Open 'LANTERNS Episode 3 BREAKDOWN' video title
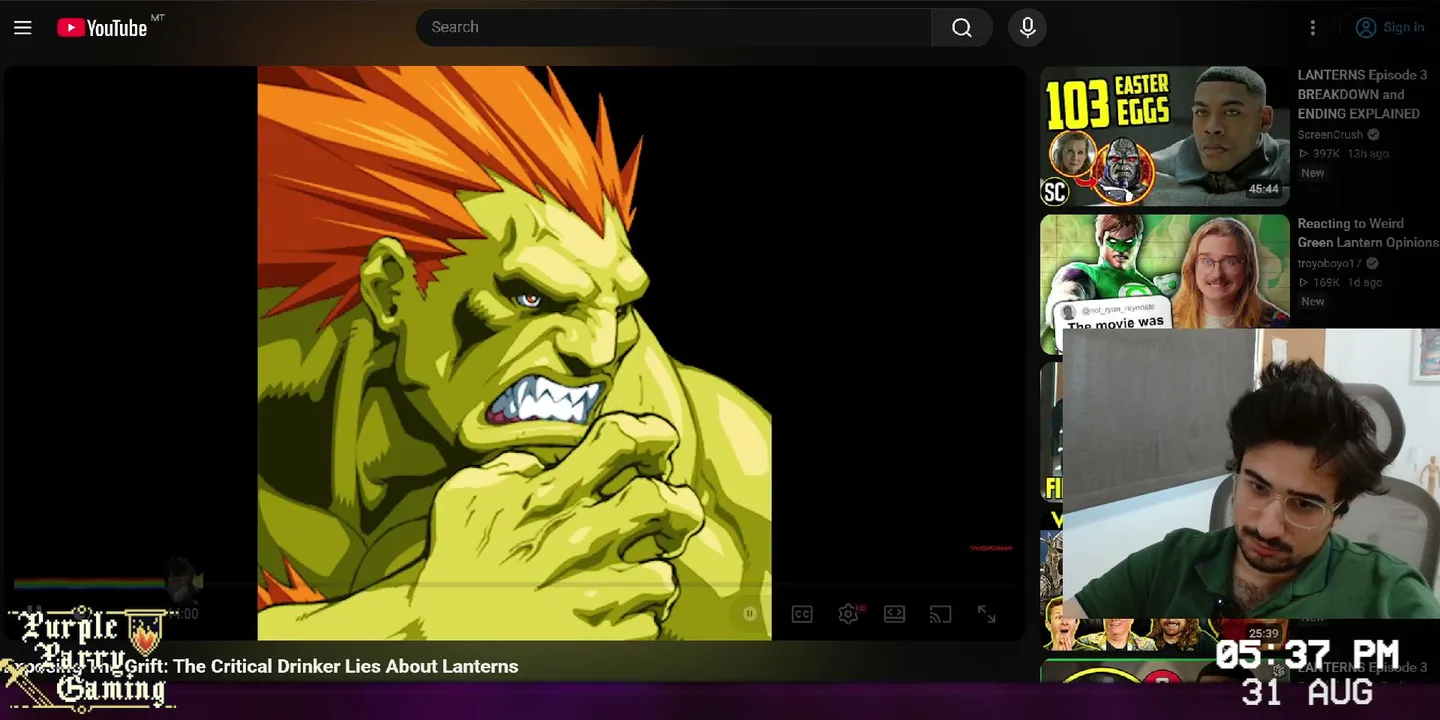The width and height of the screenshot is (1440, 720). (x=1362, y=94)
